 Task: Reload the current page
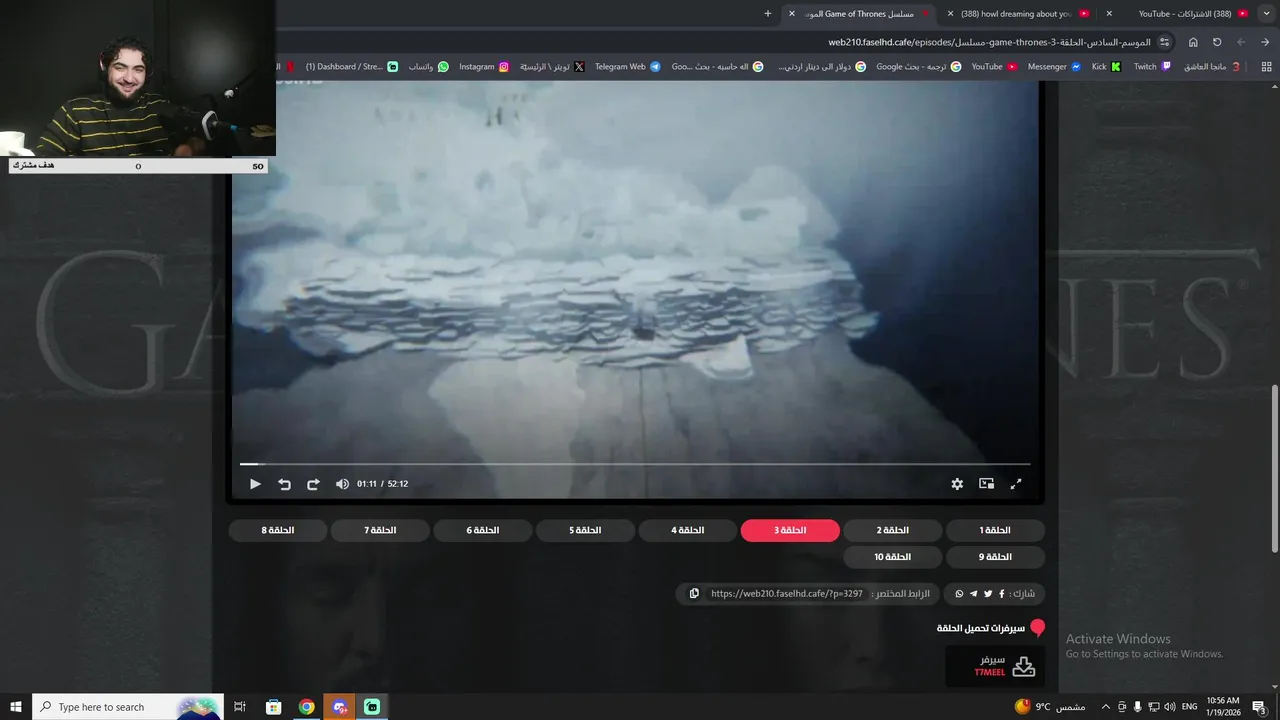(x=1217, y=42)
